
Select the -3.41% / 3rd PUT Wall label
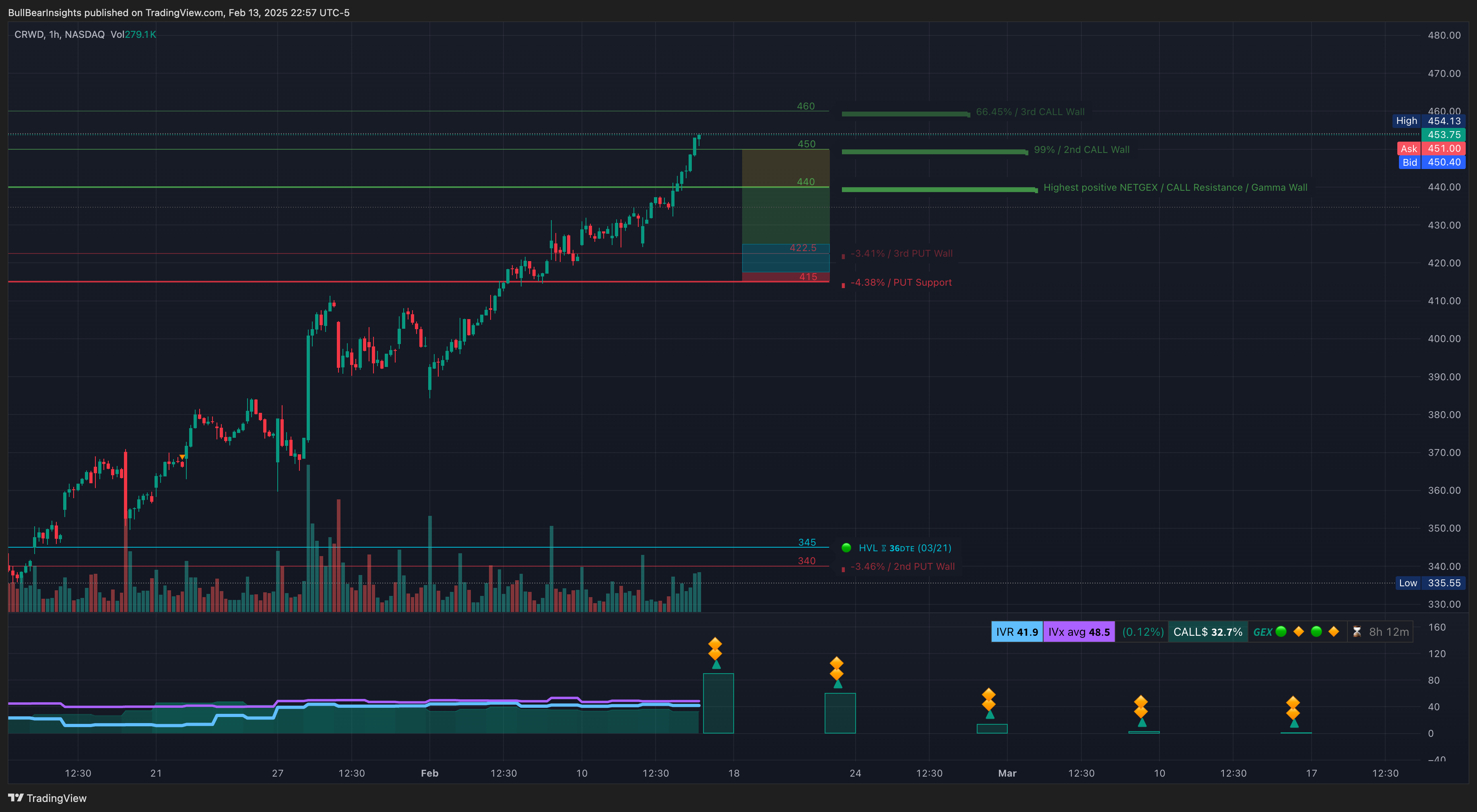pyautogui.click(x=901, y=253)
